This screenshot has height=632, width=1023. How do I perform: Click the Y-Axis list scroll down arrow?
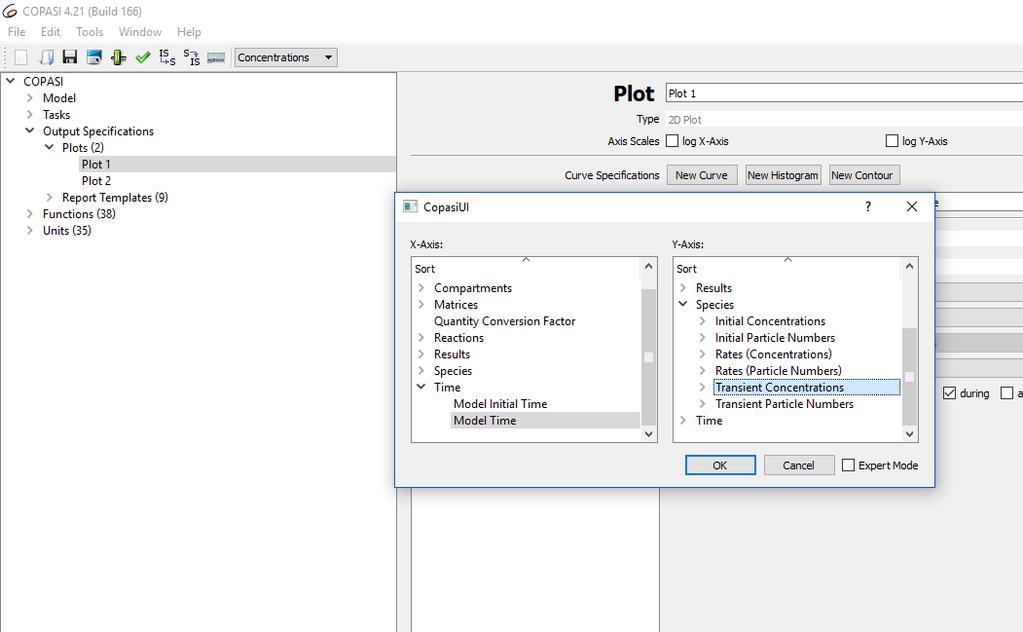pos(910,434)
